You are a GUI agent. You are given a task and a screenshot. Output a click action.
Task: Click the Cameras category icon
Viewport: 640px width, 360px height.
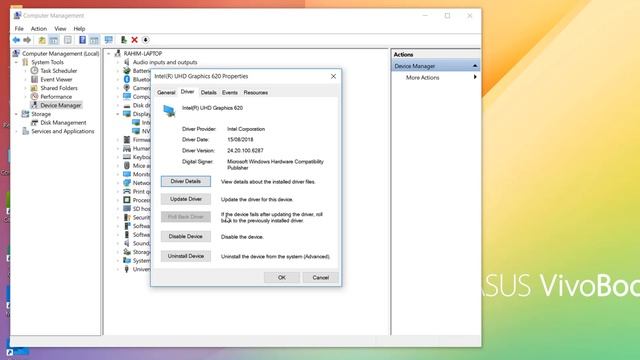[127, 88]
